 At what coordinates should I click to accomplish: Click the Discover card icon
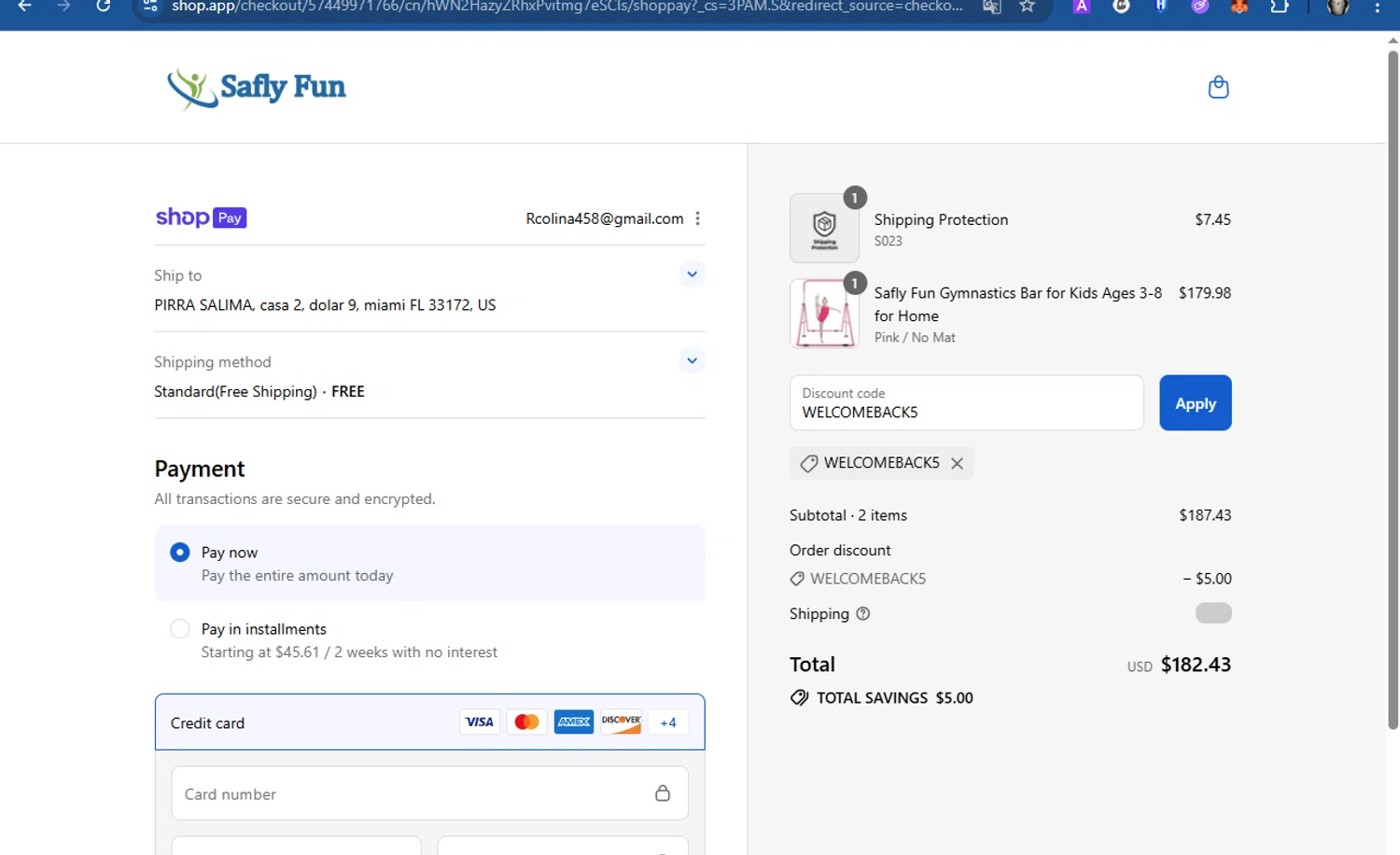[x=621, y=722]
